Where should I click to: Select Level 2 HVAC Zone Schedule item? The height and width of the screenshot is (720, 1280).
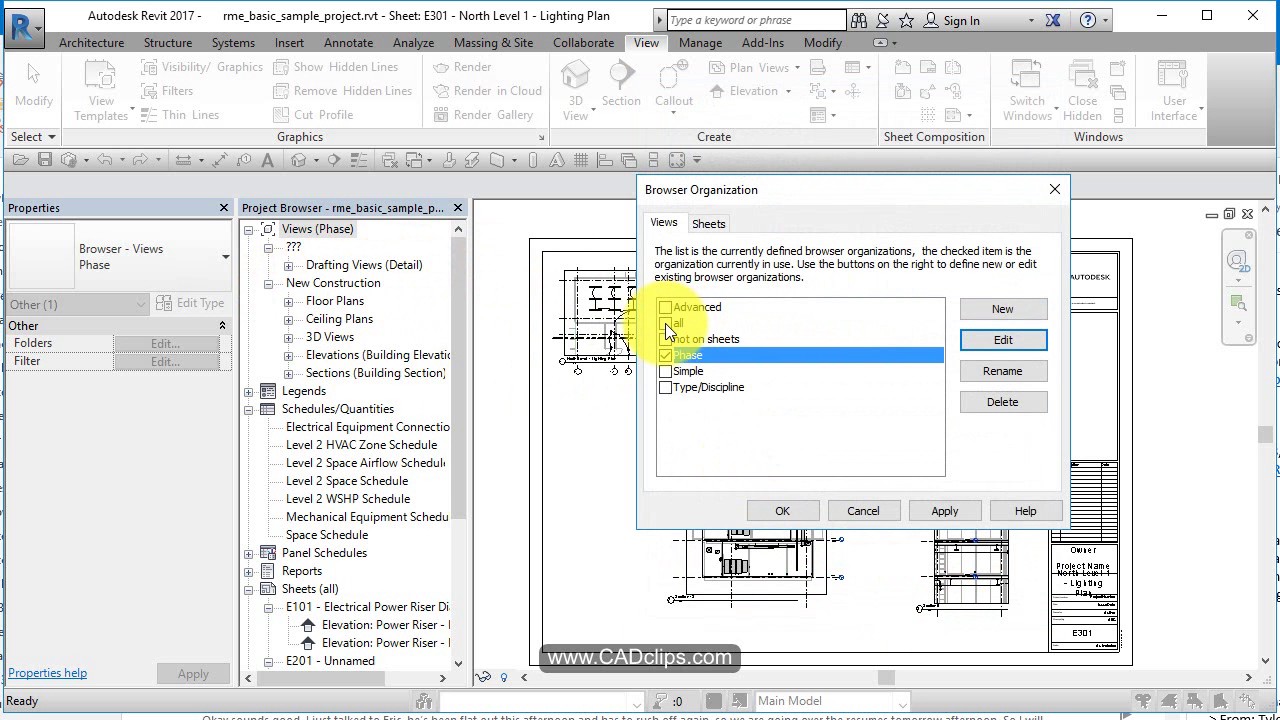pyautogui.click(x=361, y=445)
